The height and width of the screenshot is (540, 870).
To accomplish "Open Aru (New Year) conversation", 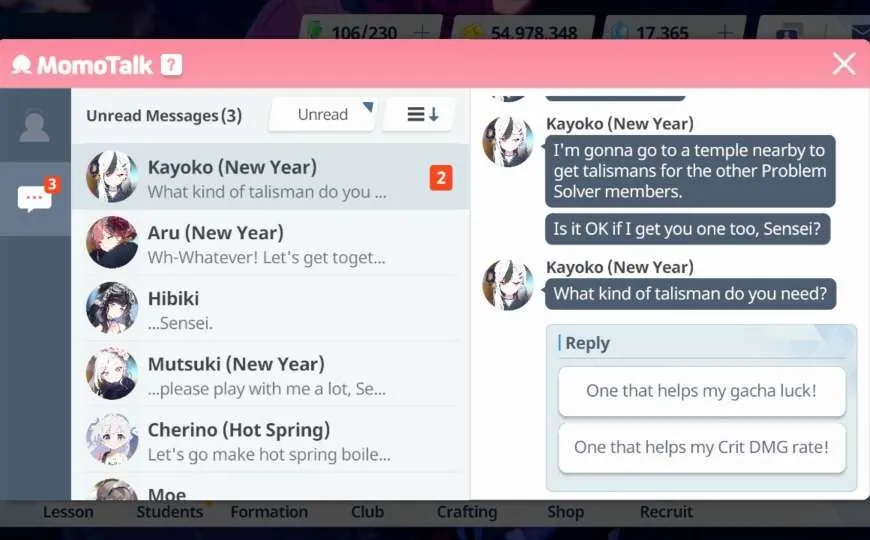I will 271,243.
